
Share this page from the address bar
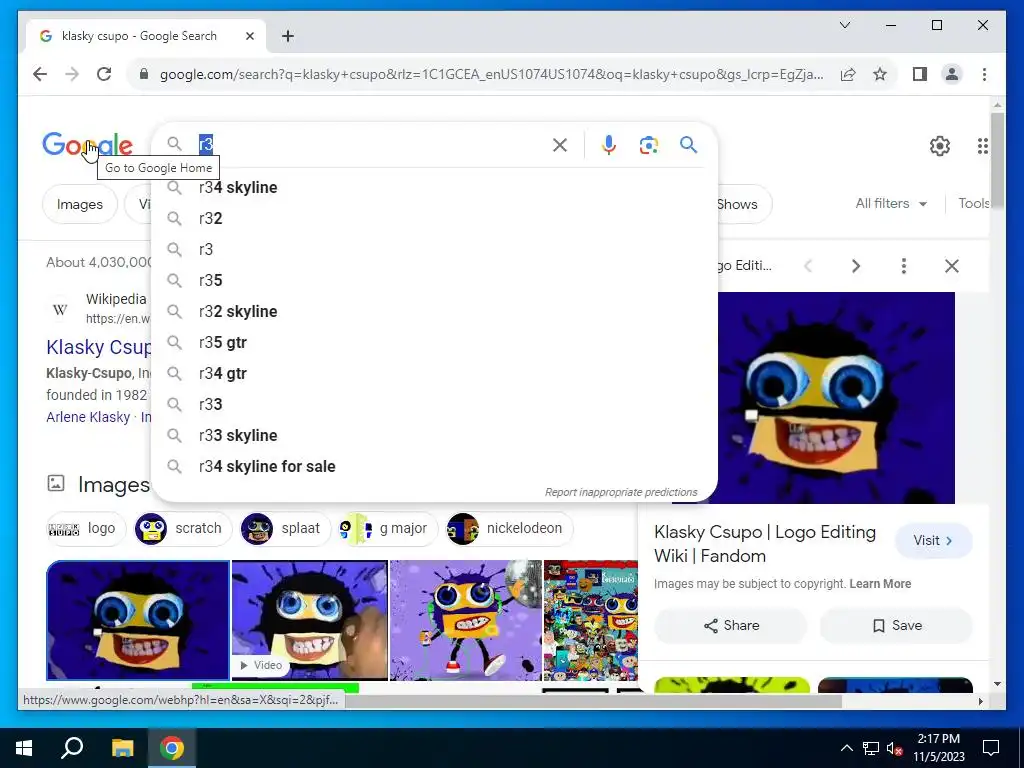click(x=848, y=74)
